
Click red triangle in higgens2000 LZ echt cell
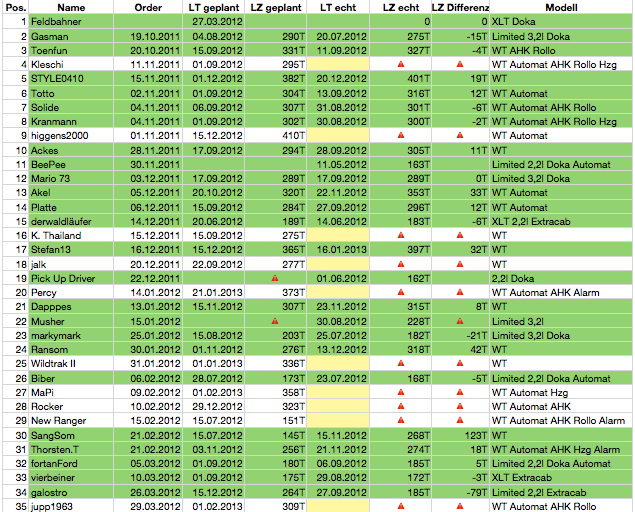pyautogui.click(x=401, y=135)
